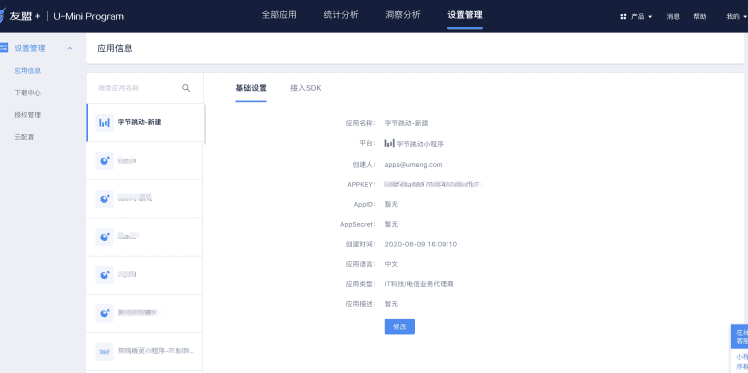
Task: Open the 帮助 link
Action: click(x=700, y=16)
